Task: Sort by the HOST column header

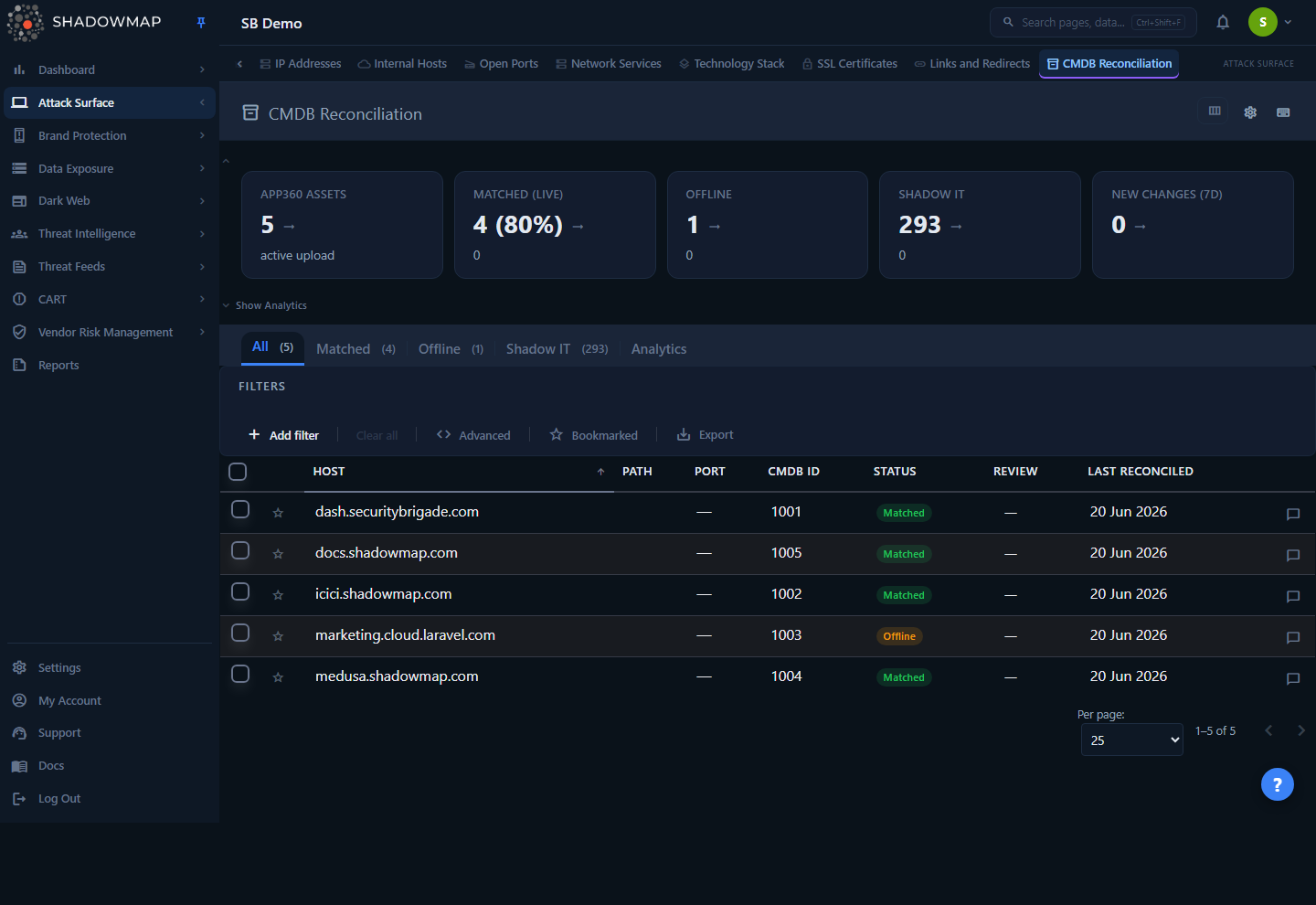Action: [329, 472]
